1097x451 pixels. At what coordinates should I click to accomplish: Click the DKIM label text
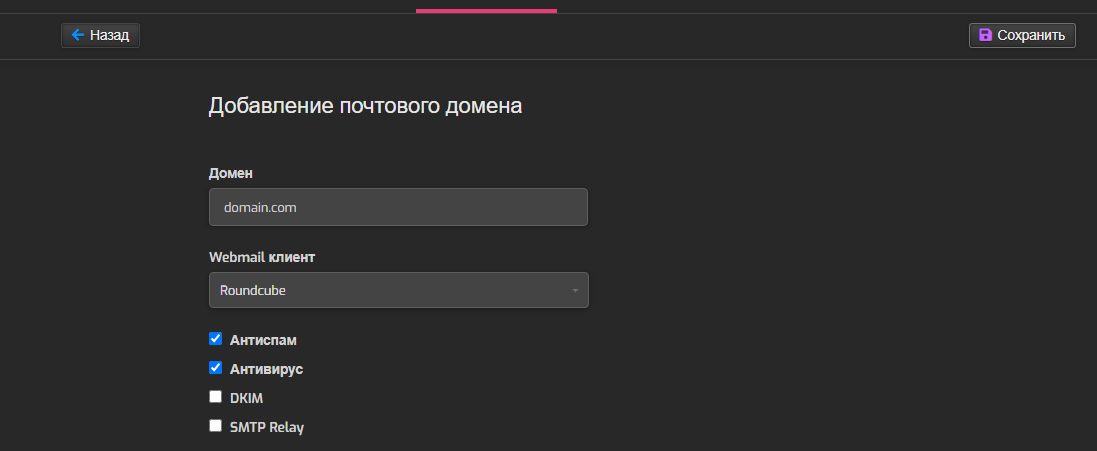click(x=246, y=399)
